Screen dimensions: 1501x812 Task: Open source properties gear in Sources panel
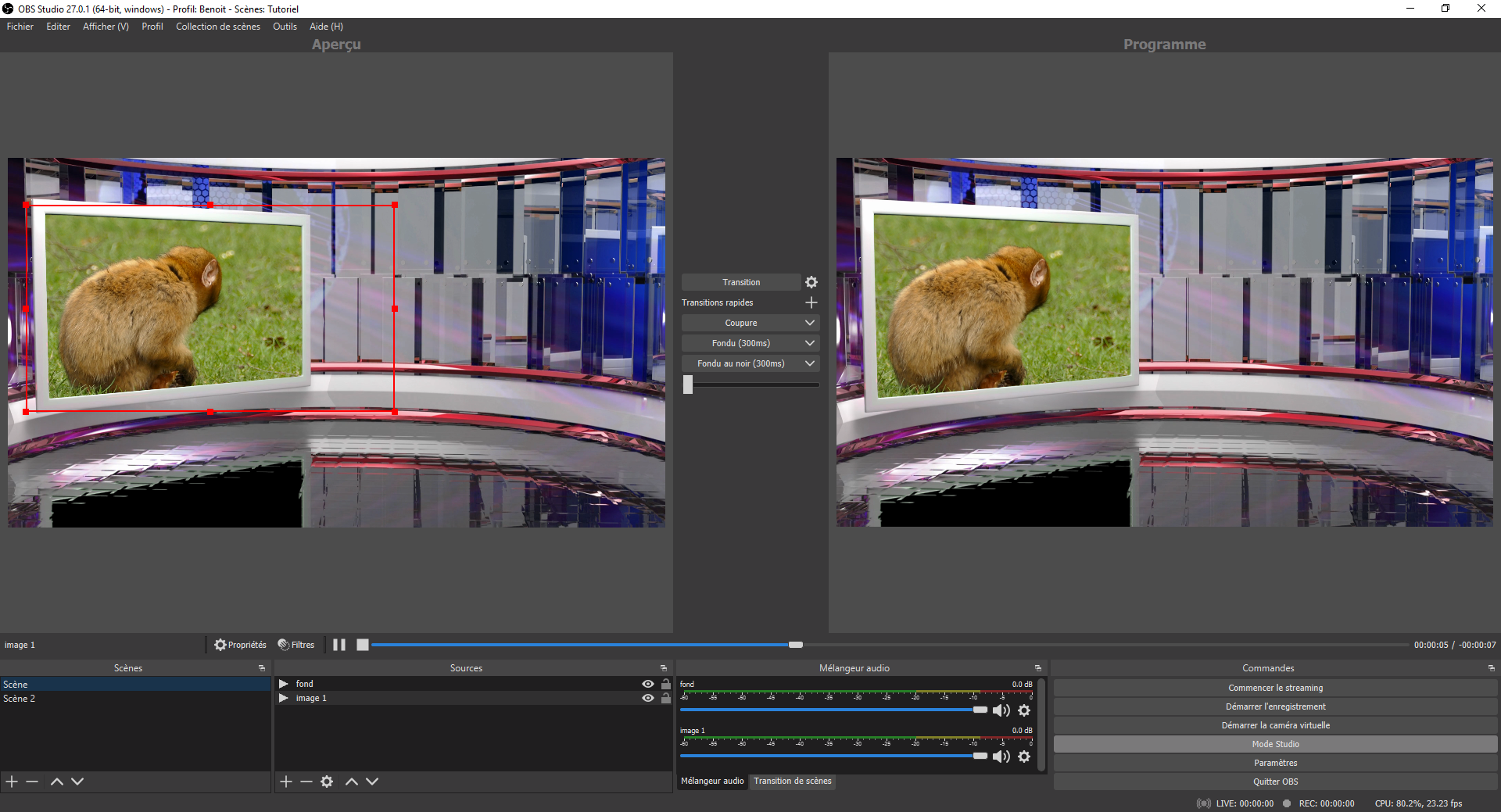pyautogui.click(x=327, y=782)
